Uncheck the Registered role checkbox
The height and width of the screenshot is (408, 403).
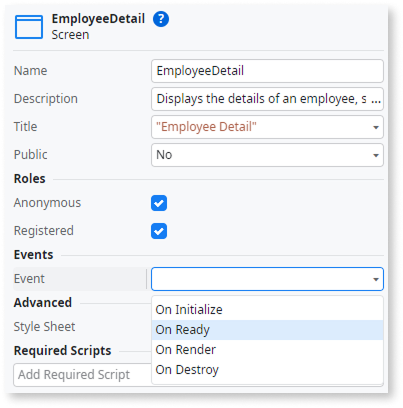point(159,231)
